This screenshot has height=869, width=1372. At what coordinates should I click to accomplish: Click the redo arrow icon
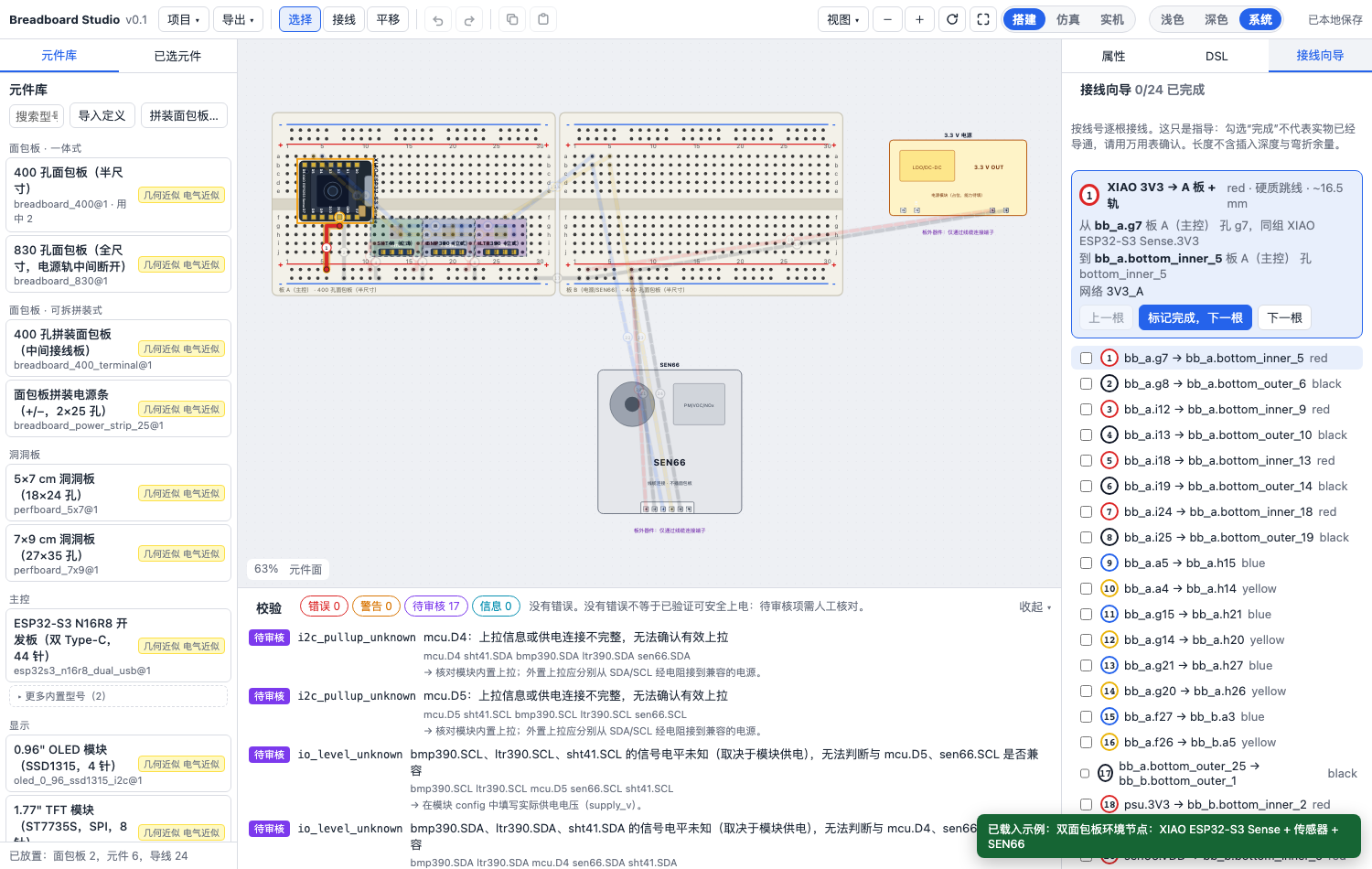pyautogui.click(x=469, y=19)
